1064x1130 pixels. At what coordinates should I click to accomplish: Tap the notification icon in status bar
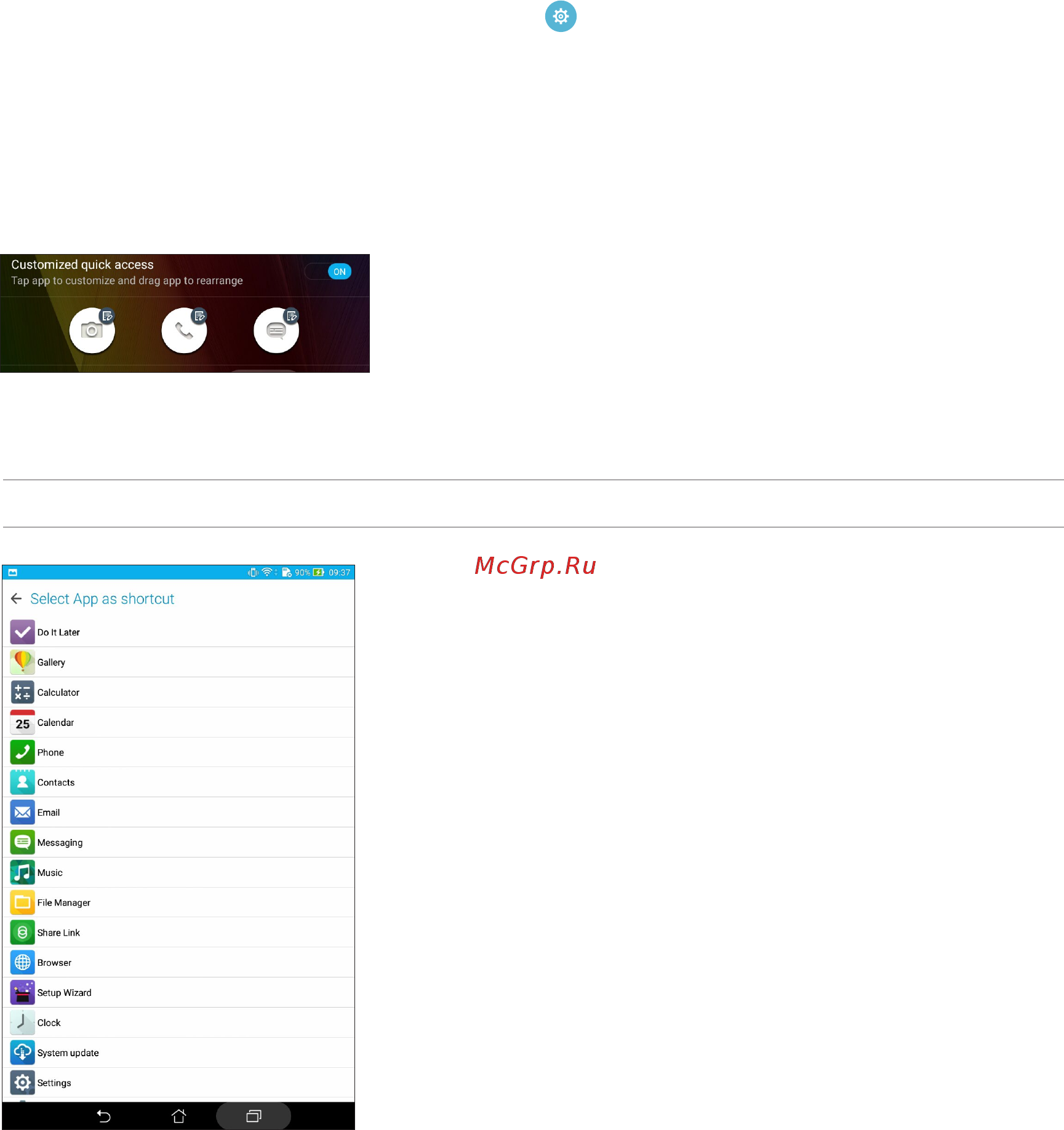pyautogui.click(x=13, y=572)
